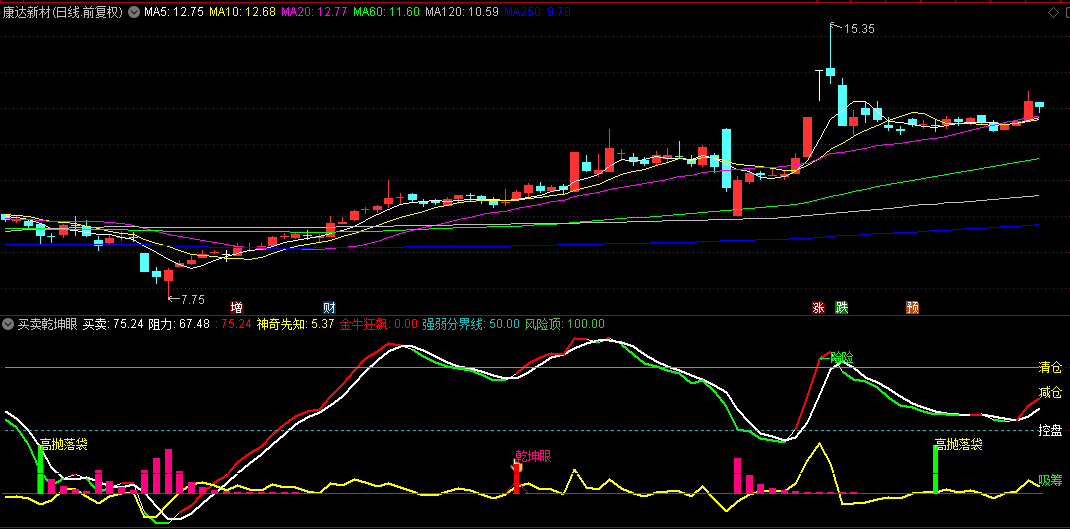Select the yellow MA10: 12.68 label
This screenshot has height=529, width=1070.
point(242,12)
